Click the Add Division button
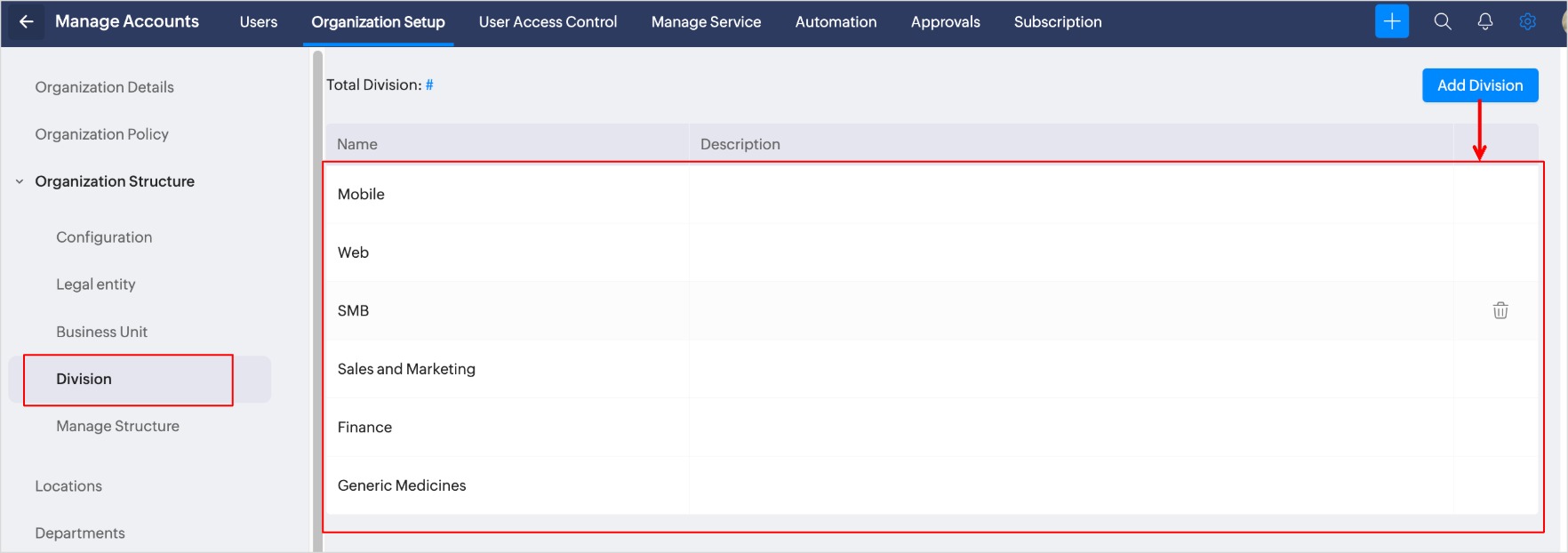This screenshot has width=1568, height=553. pyautogui.click(x=1479, y=85)
